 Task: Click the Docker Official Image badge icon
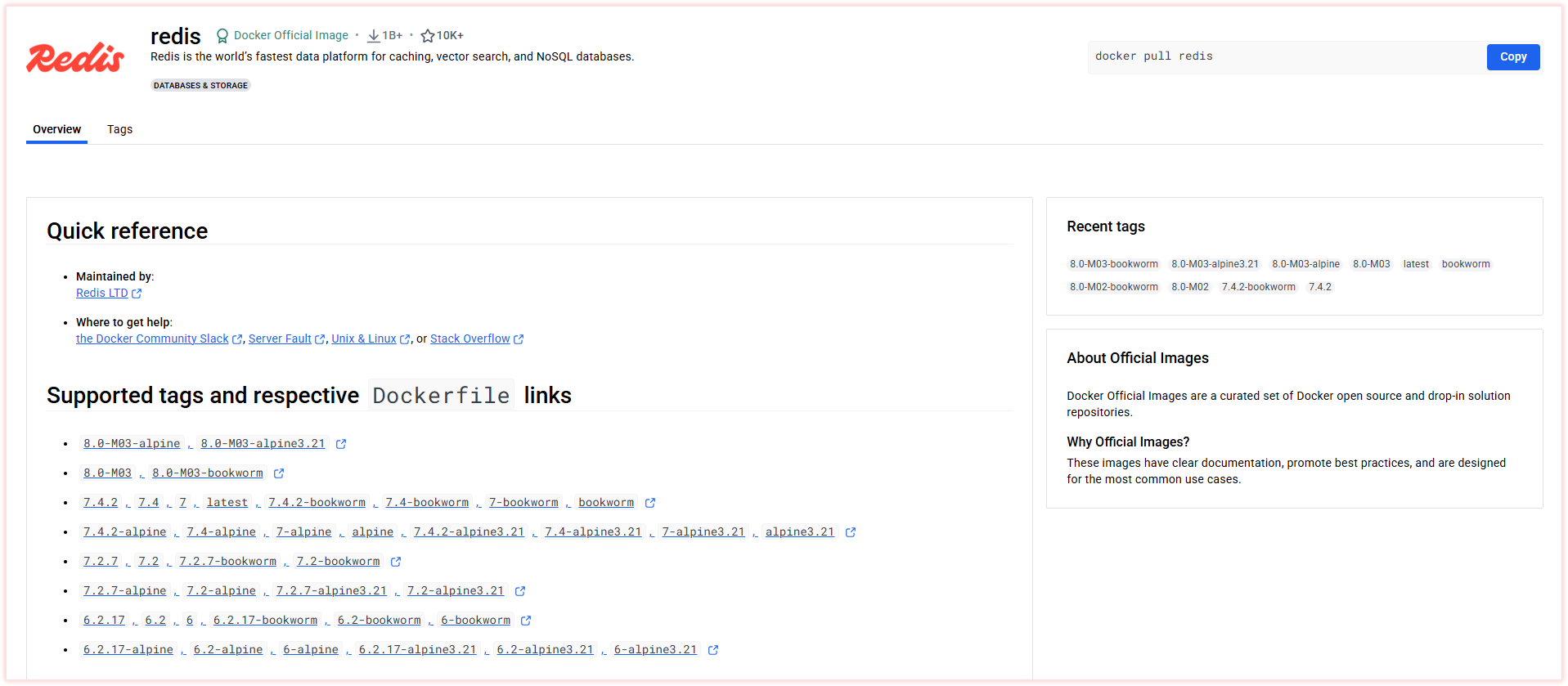[x=222, y=36]
